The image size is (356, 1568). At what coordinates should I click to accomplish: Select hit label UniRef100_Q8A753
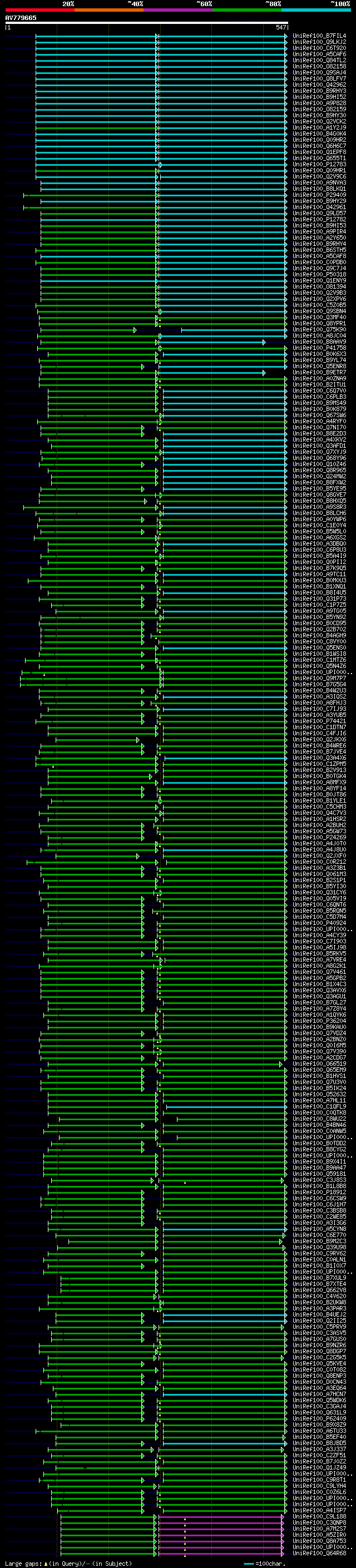click(319, 1541)
